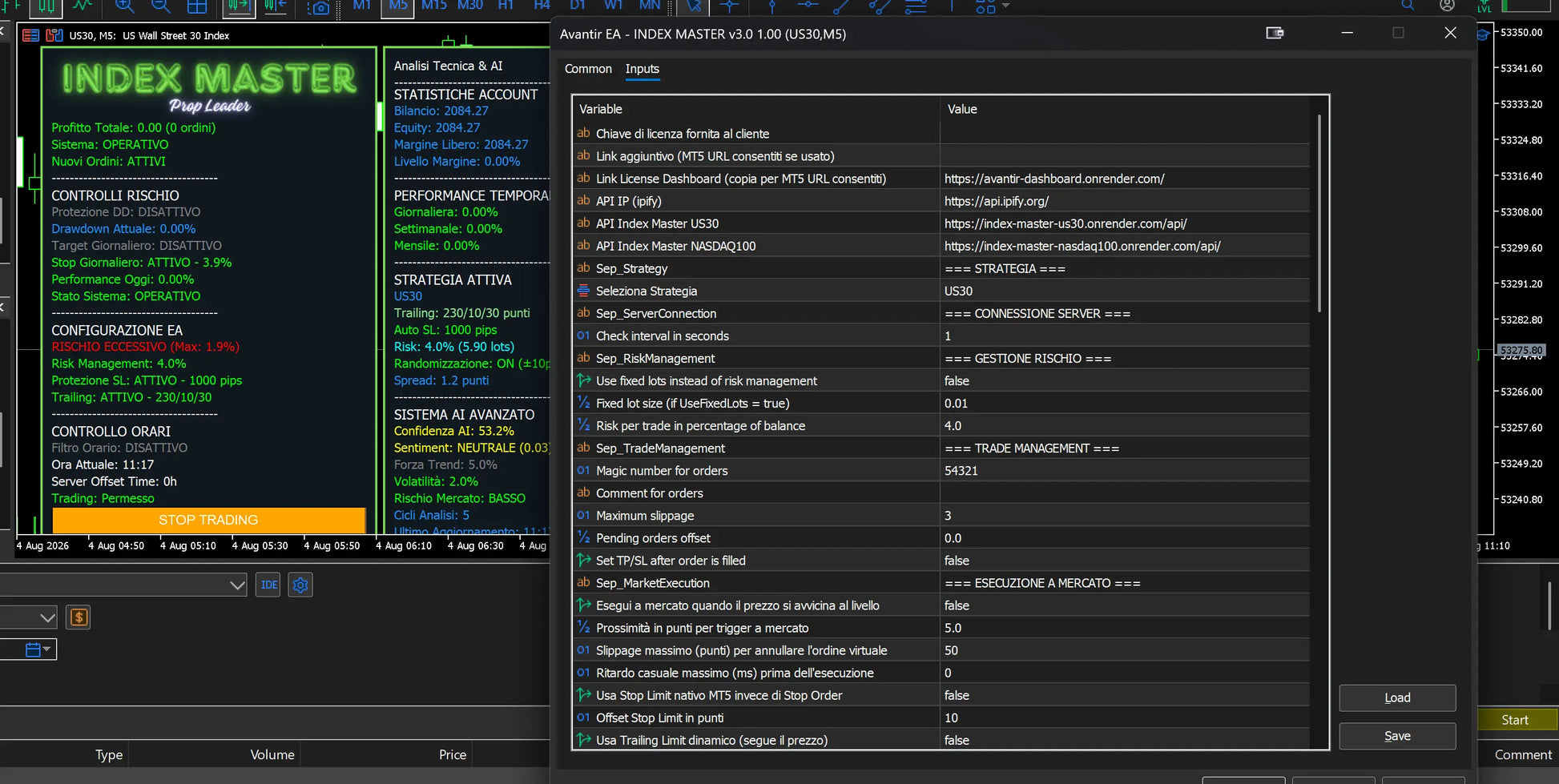1559x784 pixels.
Task: Toggle 'Esegui a mercato quando il prezzo' value
Action: (x=1125, y=605)
